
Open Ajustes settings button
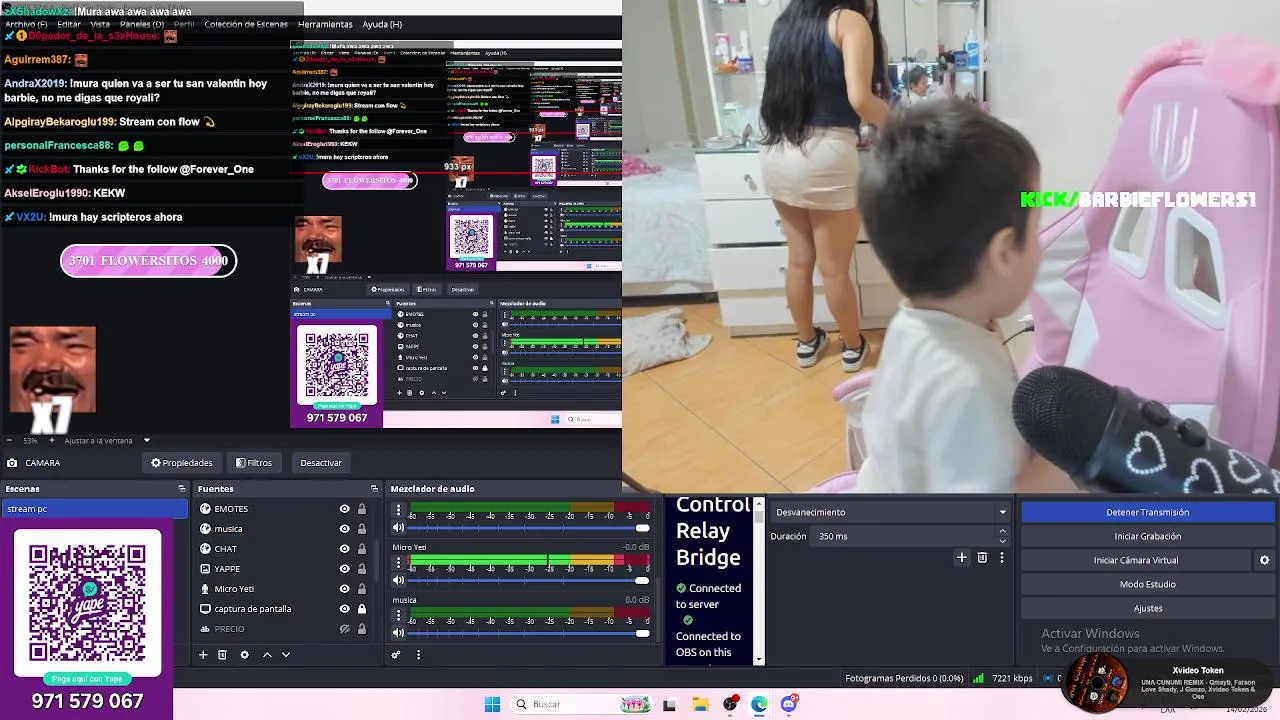tap(1147, 608)
